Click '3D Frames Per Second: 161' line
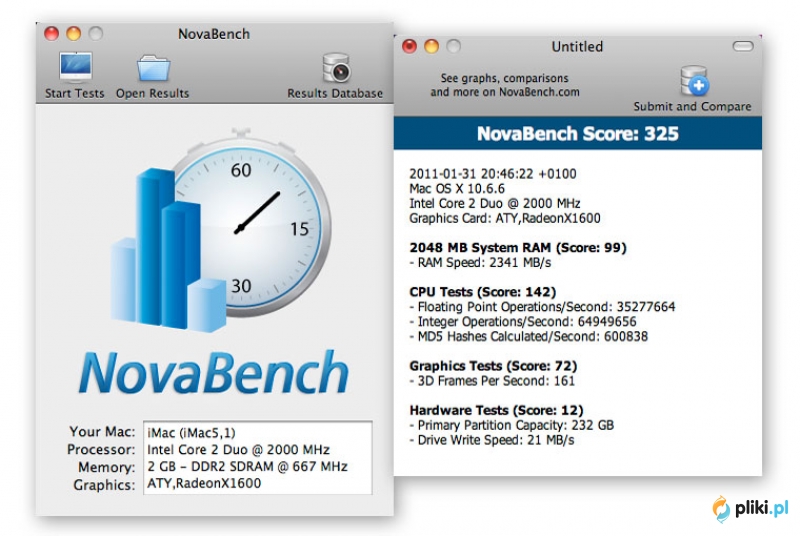Viewport: 800px width, 536px height. click(492, 381)
